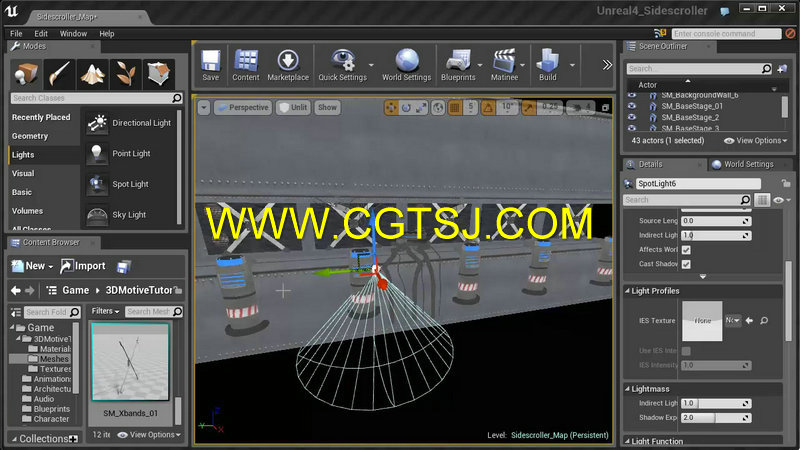The width and height of the screenshot is (800, 450).
Task: Click the New button in Content Browser
Action: click(x=33, y=266)
